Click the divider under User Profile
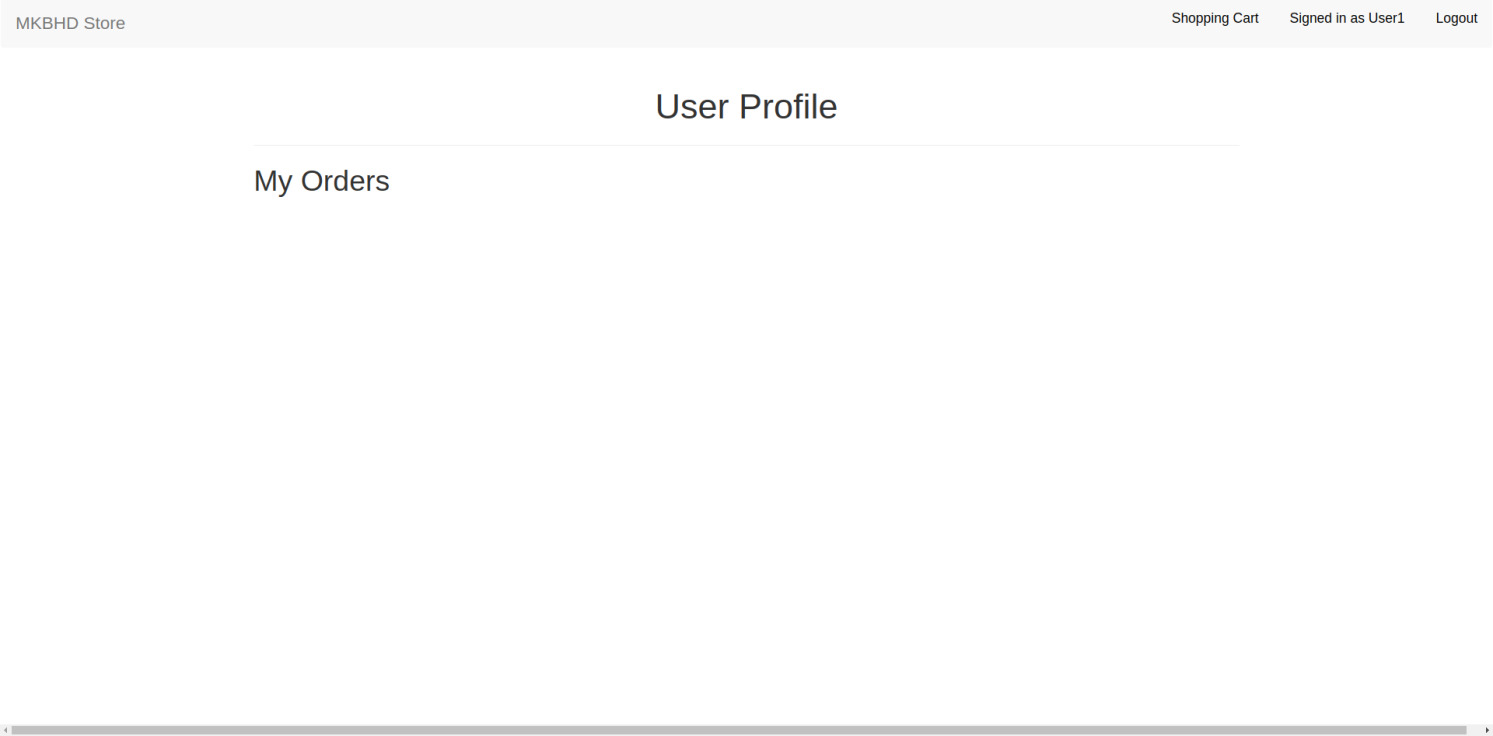1493x736 pixels. [x=746, y=143]
